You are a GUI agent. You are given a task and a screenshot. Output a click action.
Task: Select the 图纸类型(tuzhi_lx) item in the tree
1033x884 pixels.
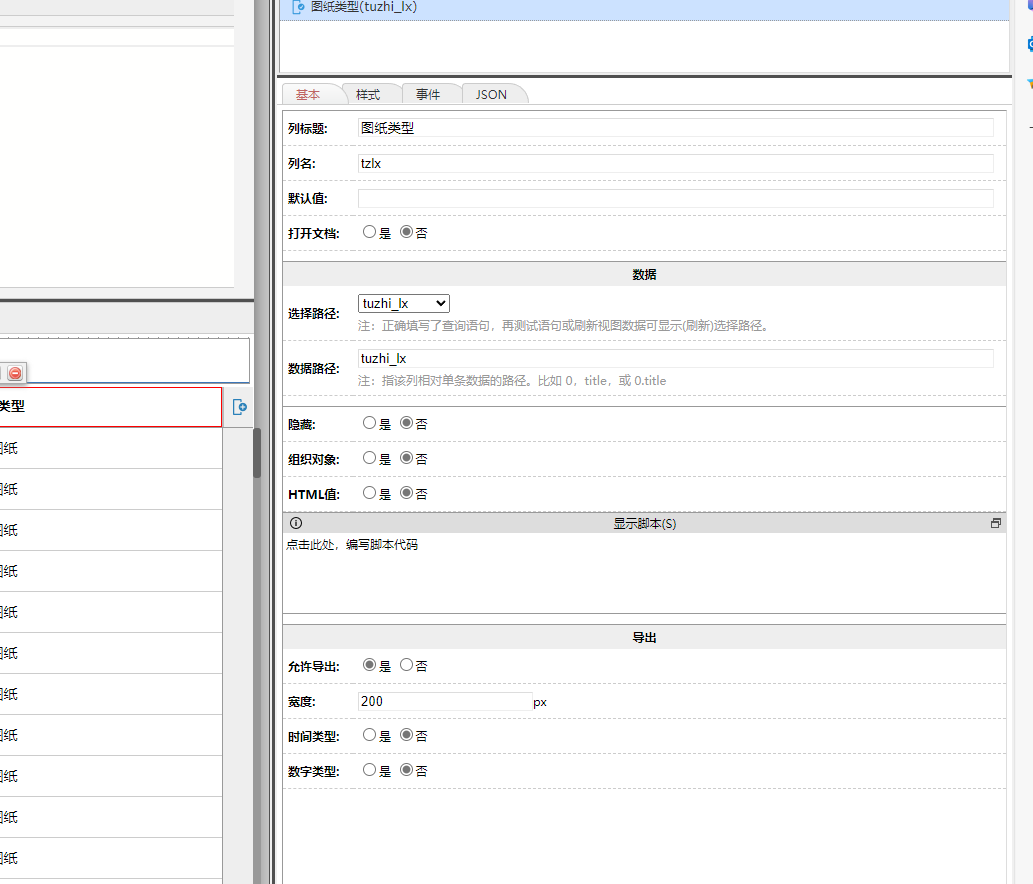click(x=644, y=9)
